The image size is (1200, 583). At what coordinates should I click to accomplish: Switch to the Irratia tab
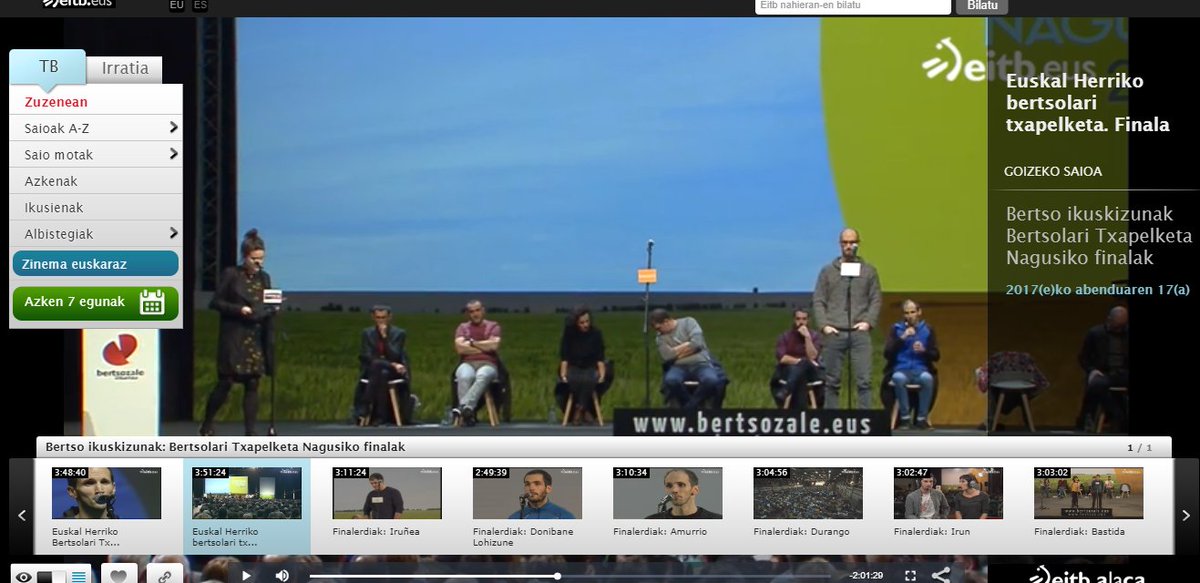coord(125,69)
